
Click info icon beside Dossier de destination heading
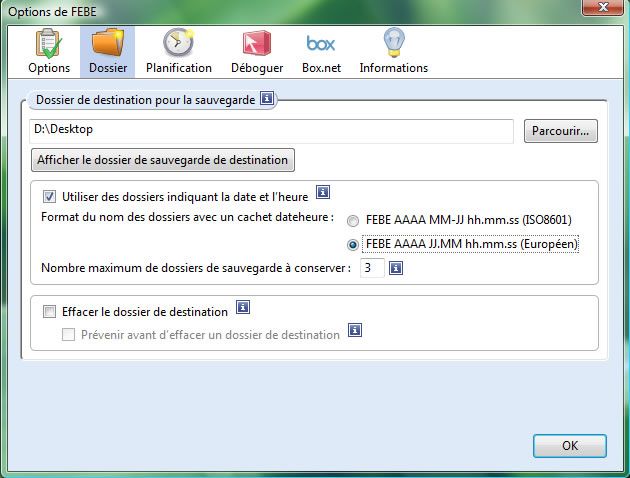pos(267,98)
